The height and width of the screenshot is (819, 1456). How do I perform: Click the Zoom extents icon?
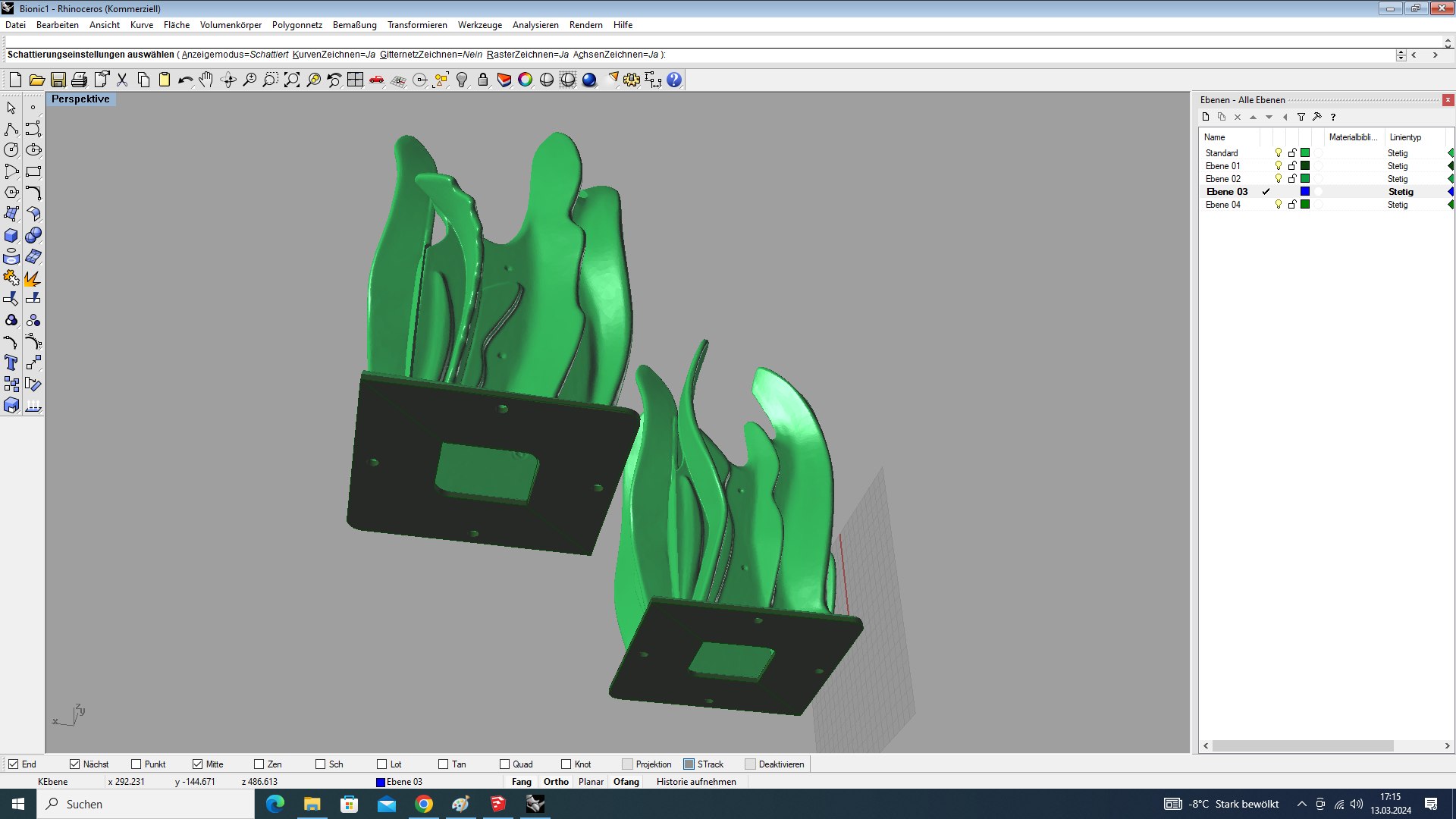(292, 80)
